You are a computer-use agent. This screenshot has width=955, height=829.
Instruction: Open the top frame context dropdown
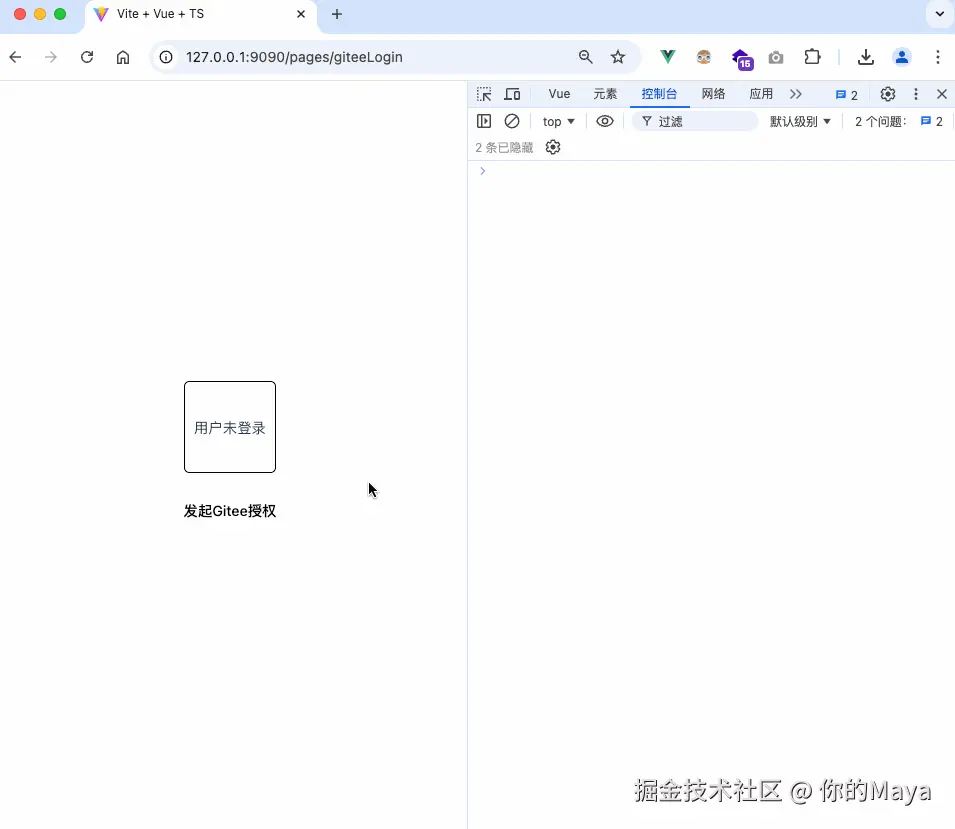click(558, 121)
